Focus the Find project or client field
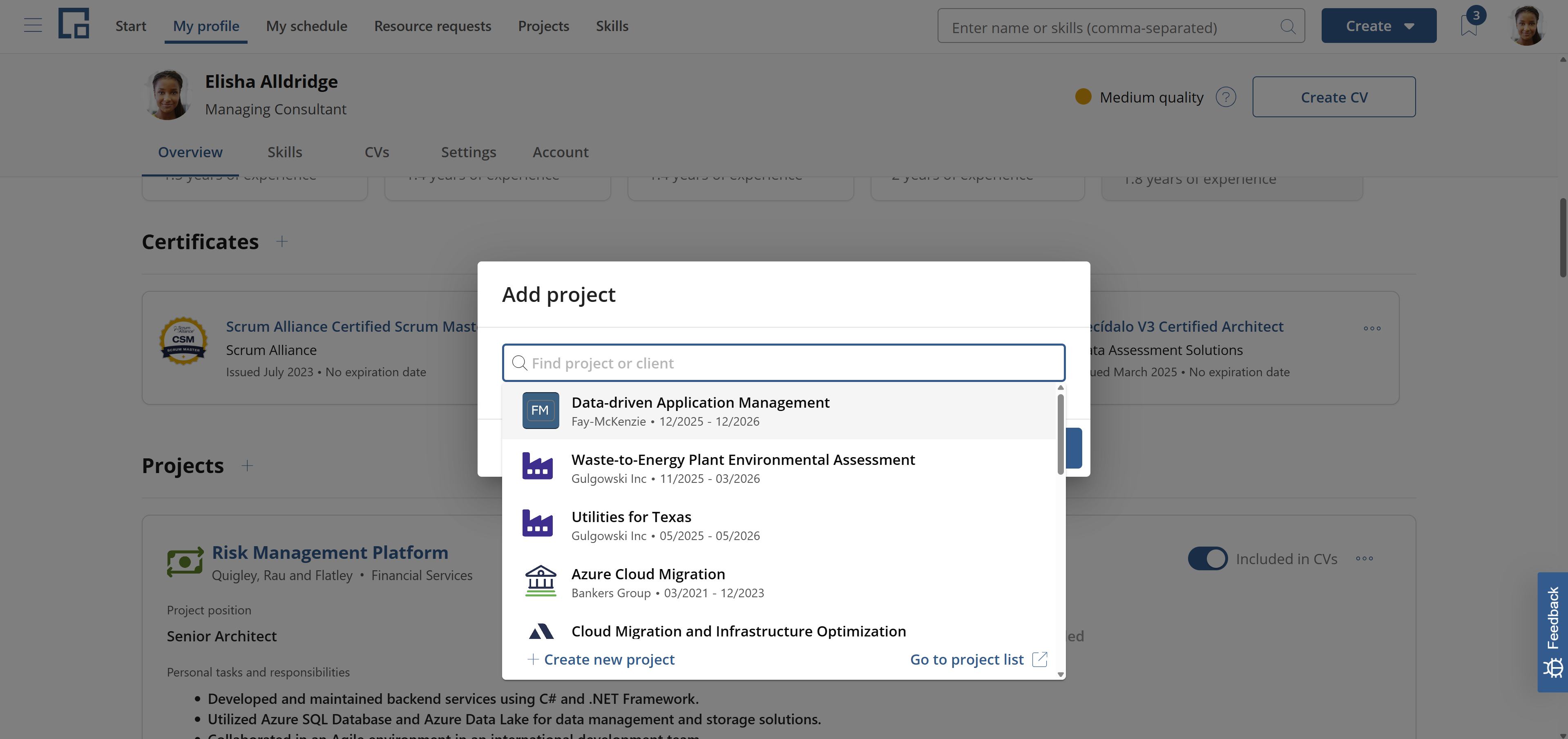Viewport: 1568px width, 739px height. tap(784, 363)
